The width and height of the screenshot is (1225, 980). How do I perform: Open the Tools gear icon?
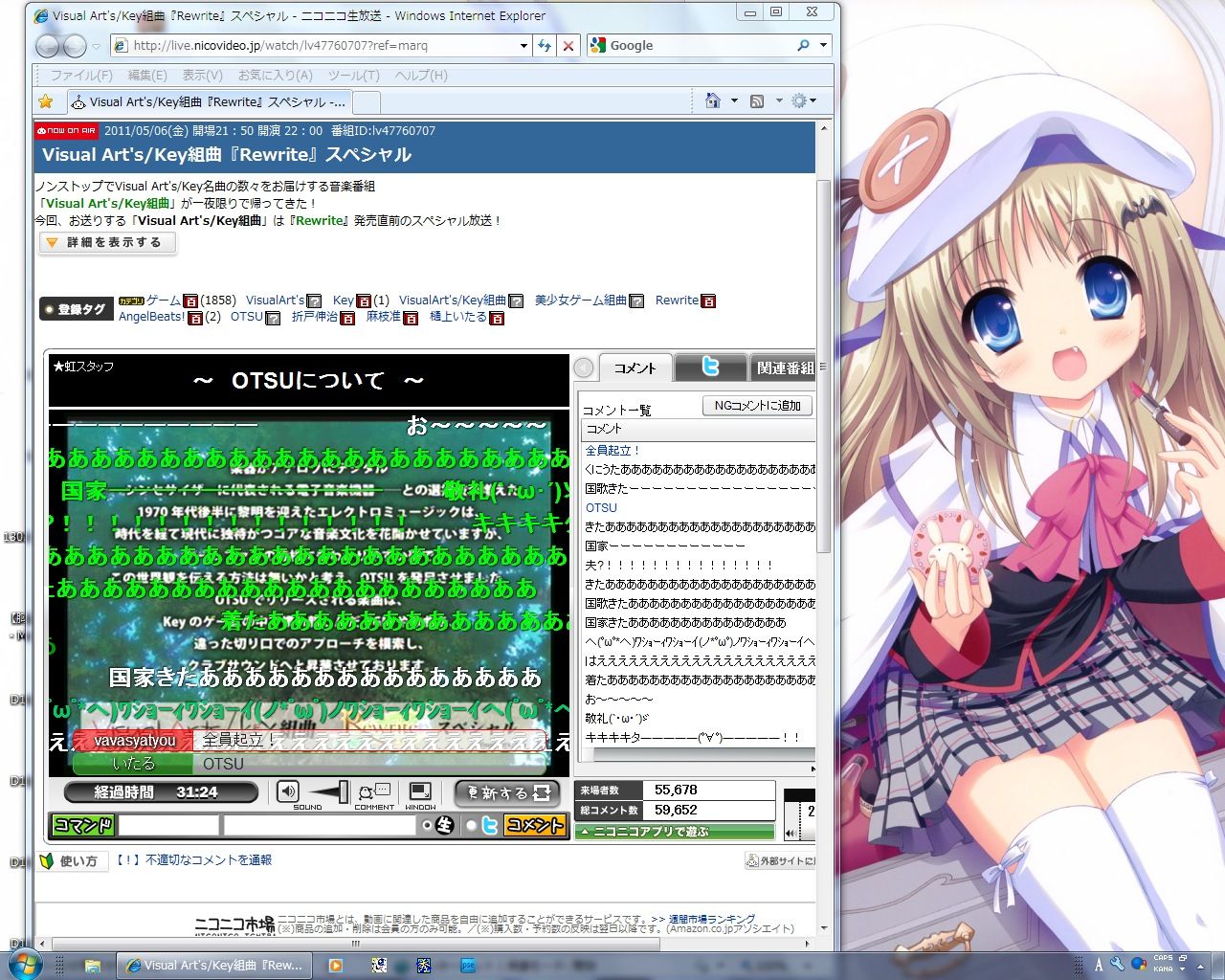tap(799, 100)
